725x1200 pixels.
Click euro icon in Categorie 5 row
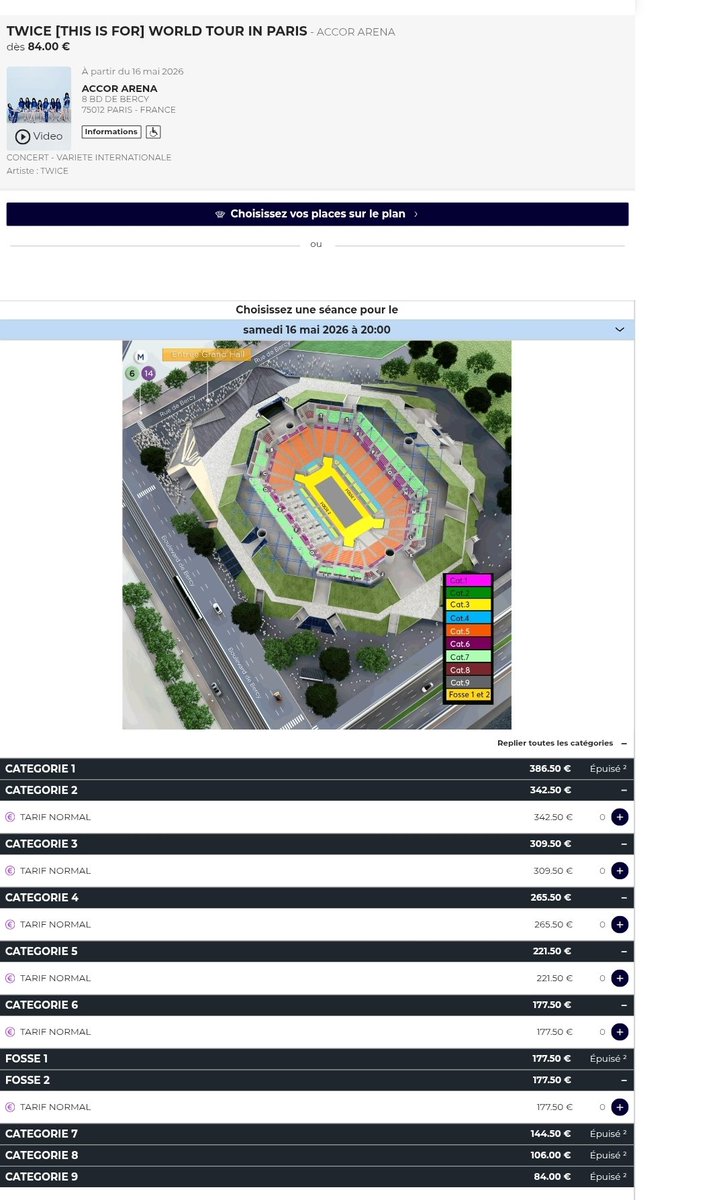pos(10,978)
